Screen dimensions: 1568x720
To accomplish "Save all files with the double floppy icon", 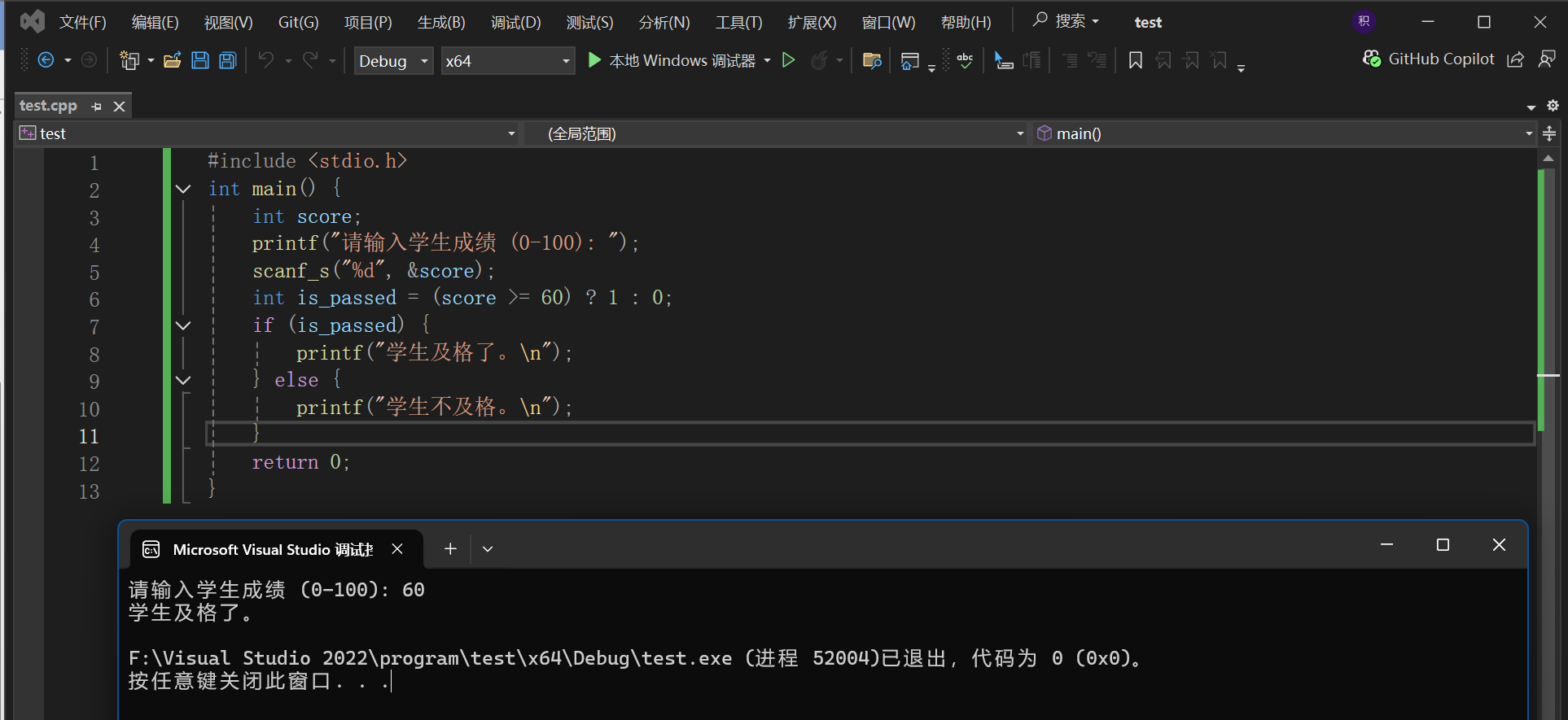I will click(228, 60).
